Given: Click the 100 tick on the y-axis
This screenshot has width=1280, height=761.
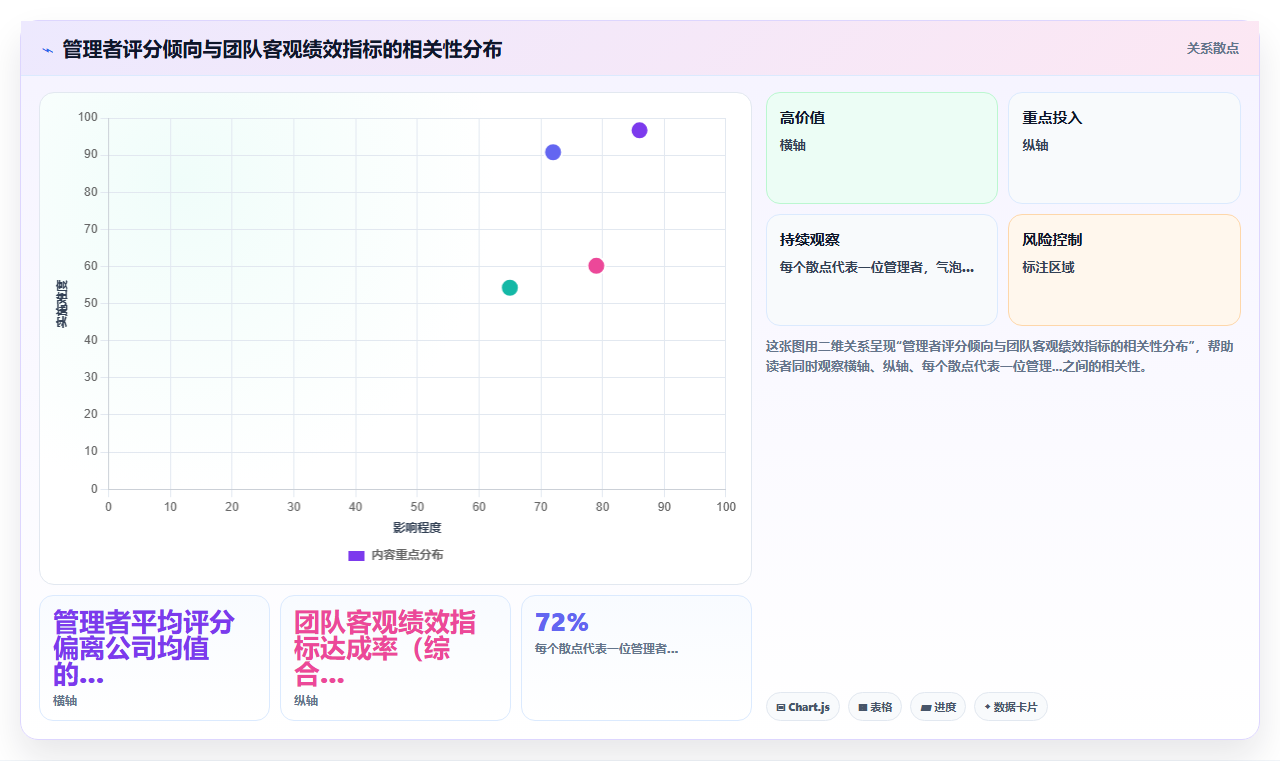Looking at the screenshot, I should [88, 118].
